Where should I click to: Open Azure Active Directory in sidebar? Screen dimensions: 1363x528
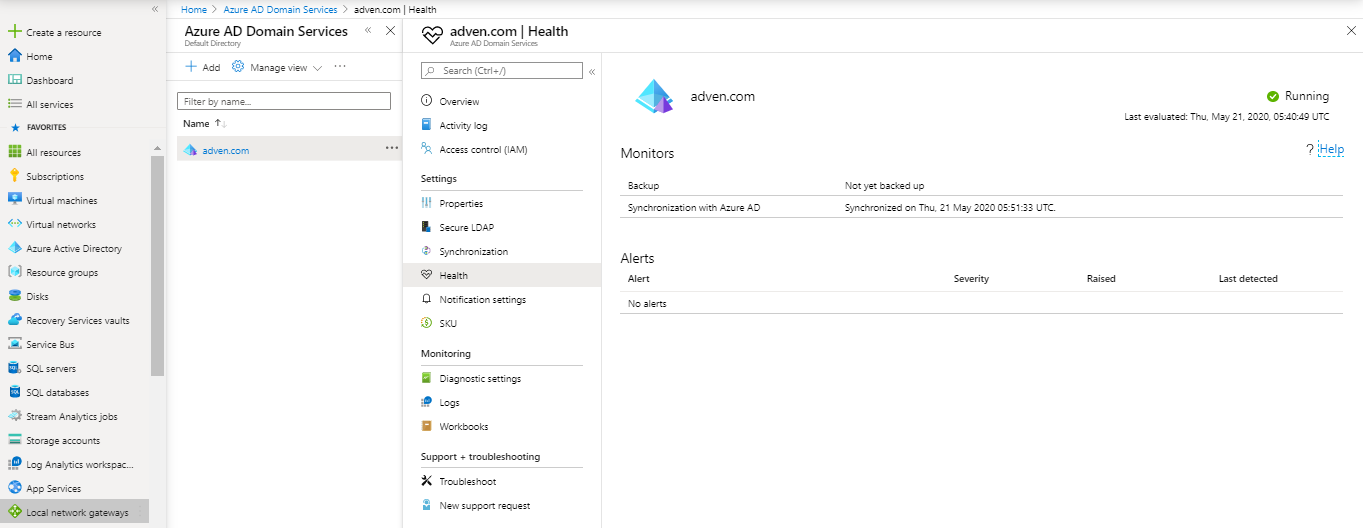(x=74, y=249)
